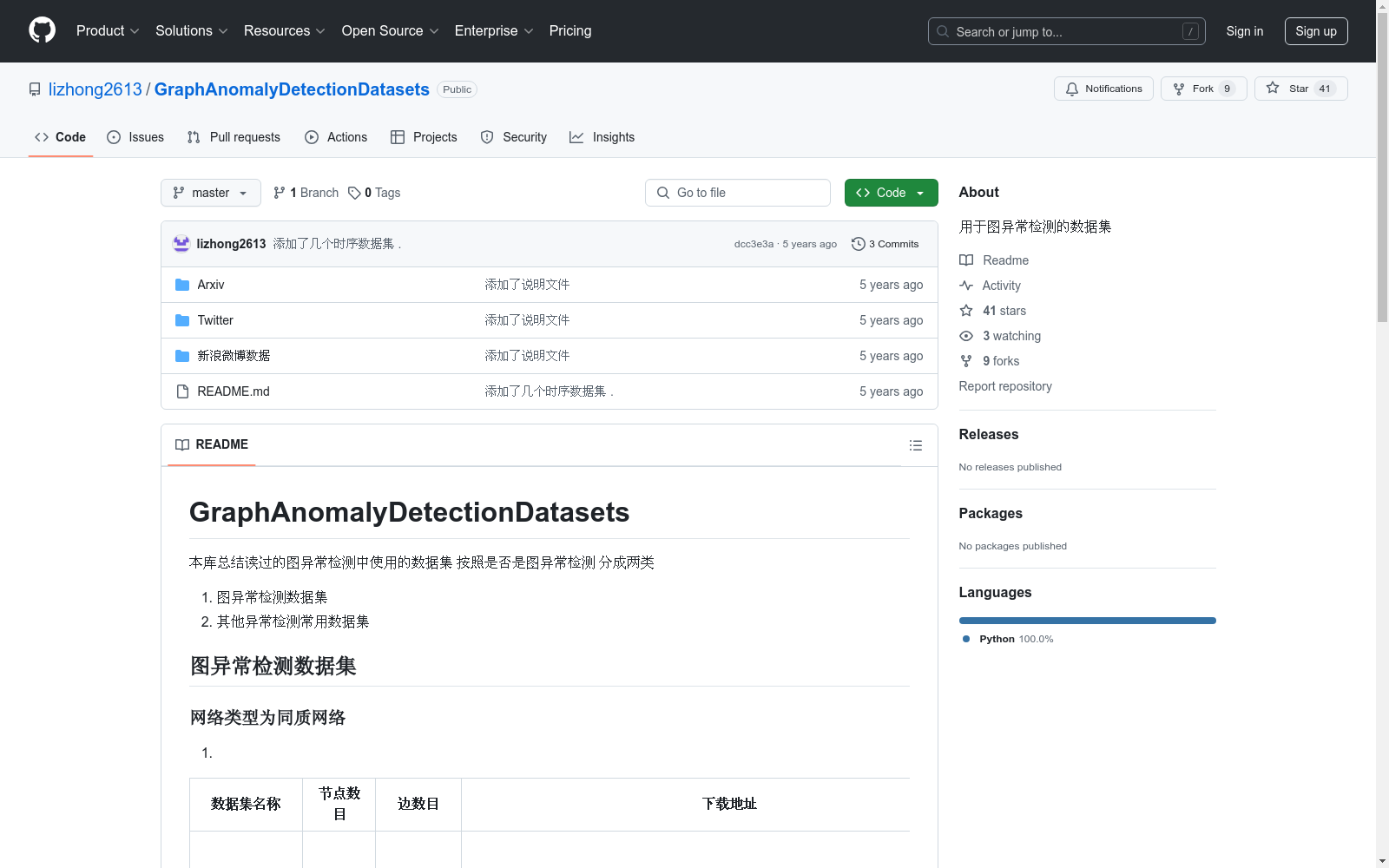Viewport: 1389px width, 868px height.
Task: Open README.md file name link
Action: pyautogui.click(x=234, y=391)
